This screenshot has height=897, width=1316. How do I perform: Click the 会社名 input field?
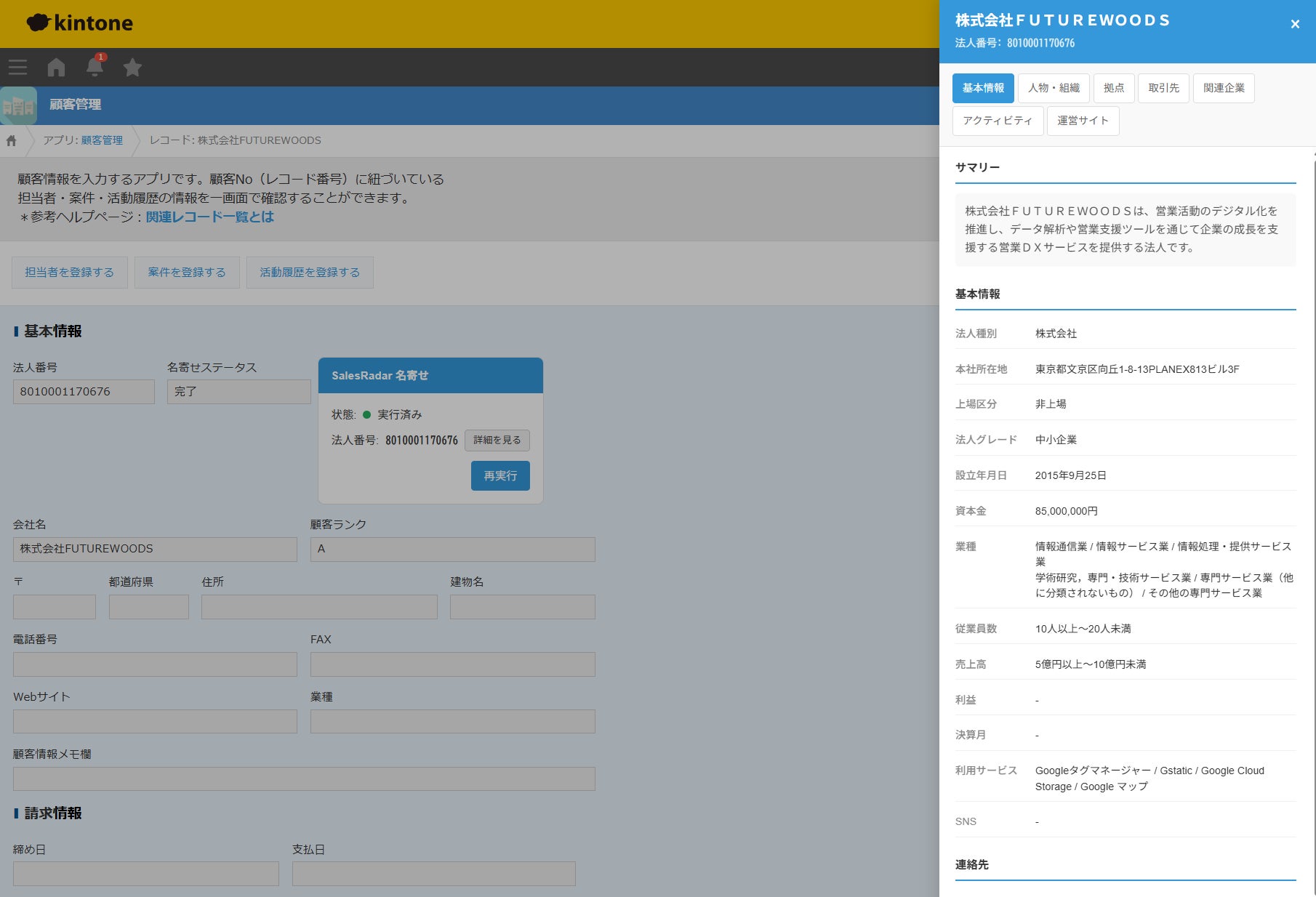155,550
